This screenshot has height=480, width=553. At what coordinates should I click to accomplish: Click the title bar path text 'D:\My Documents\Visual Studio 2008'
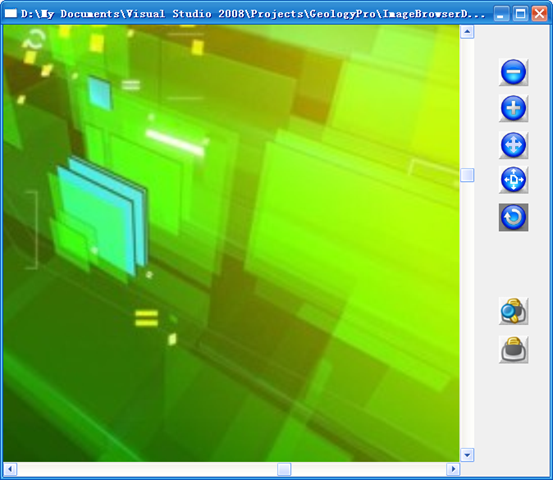[x=133, y=14]
